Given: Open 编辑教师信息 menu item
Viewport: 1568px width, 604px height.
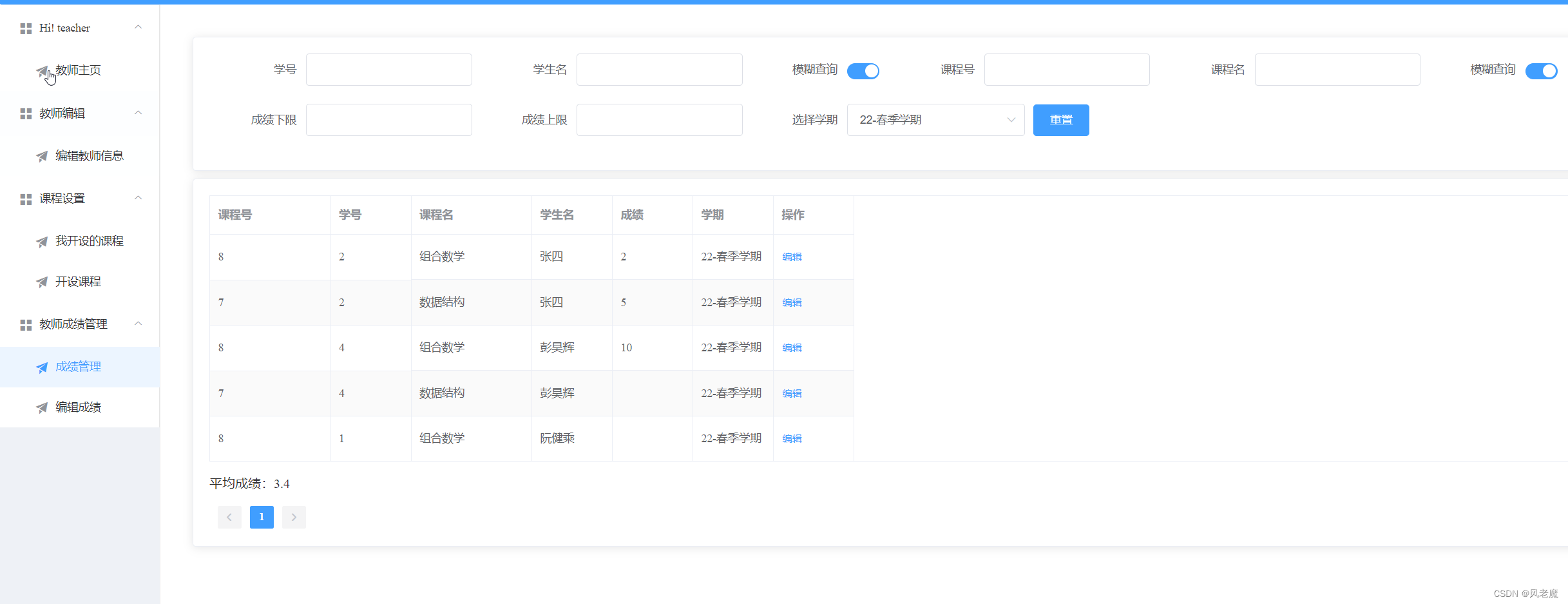Looking at the screenshot, I should tap(80, 156).
